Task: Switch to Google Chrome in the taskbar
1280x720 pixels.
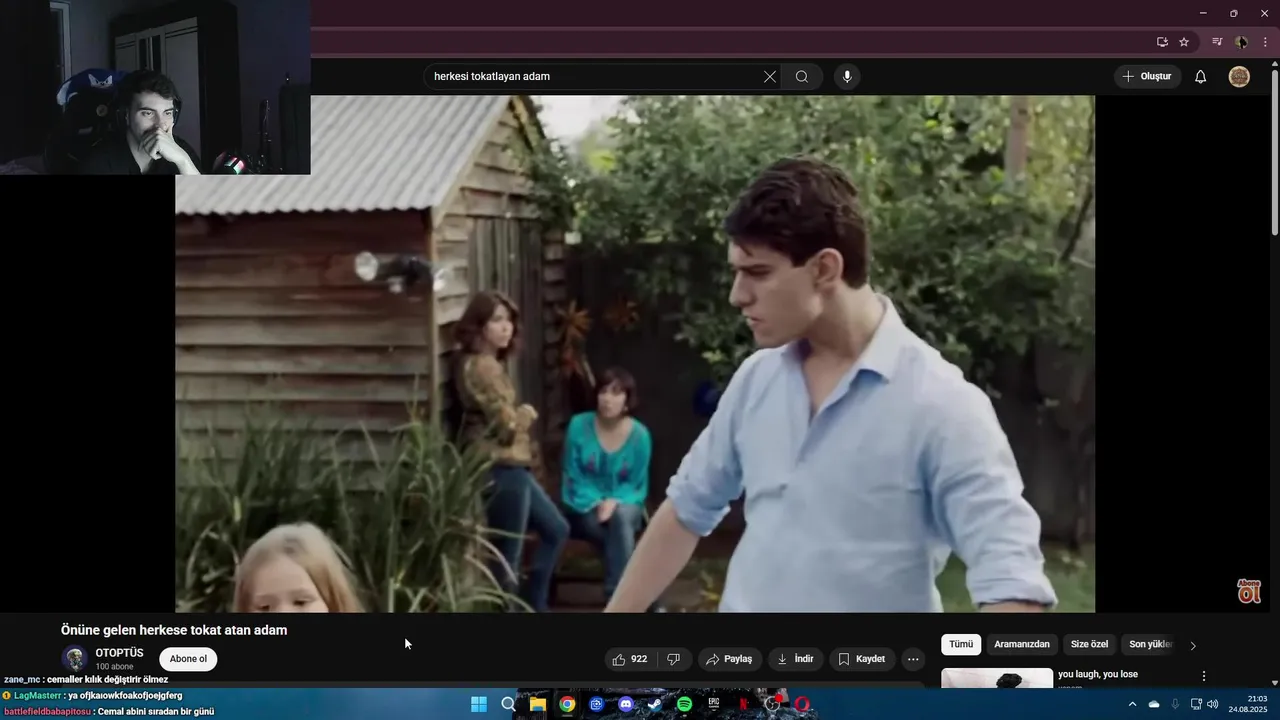Action: [567, 704]
